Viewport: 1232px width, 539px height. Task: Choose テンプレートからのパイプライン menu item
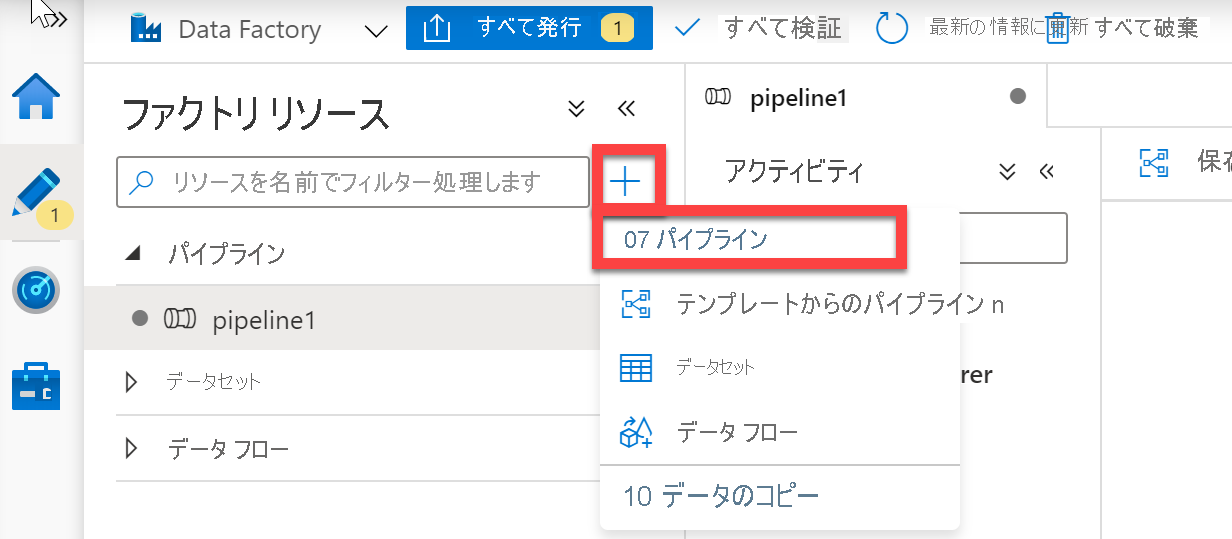(779, 304)
